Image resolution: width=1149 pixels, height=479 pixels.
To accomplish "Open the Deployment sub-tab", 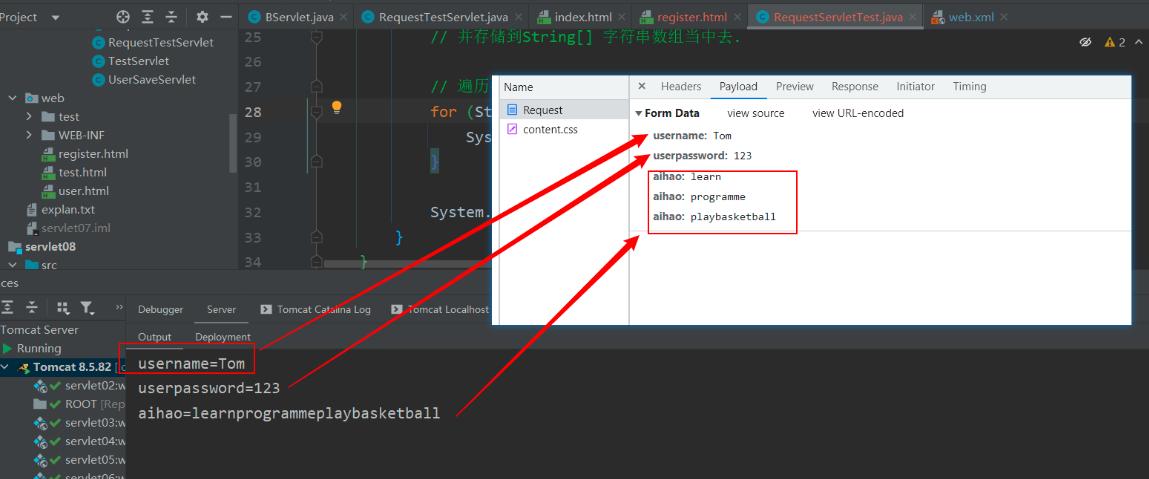I will [223, 337].
